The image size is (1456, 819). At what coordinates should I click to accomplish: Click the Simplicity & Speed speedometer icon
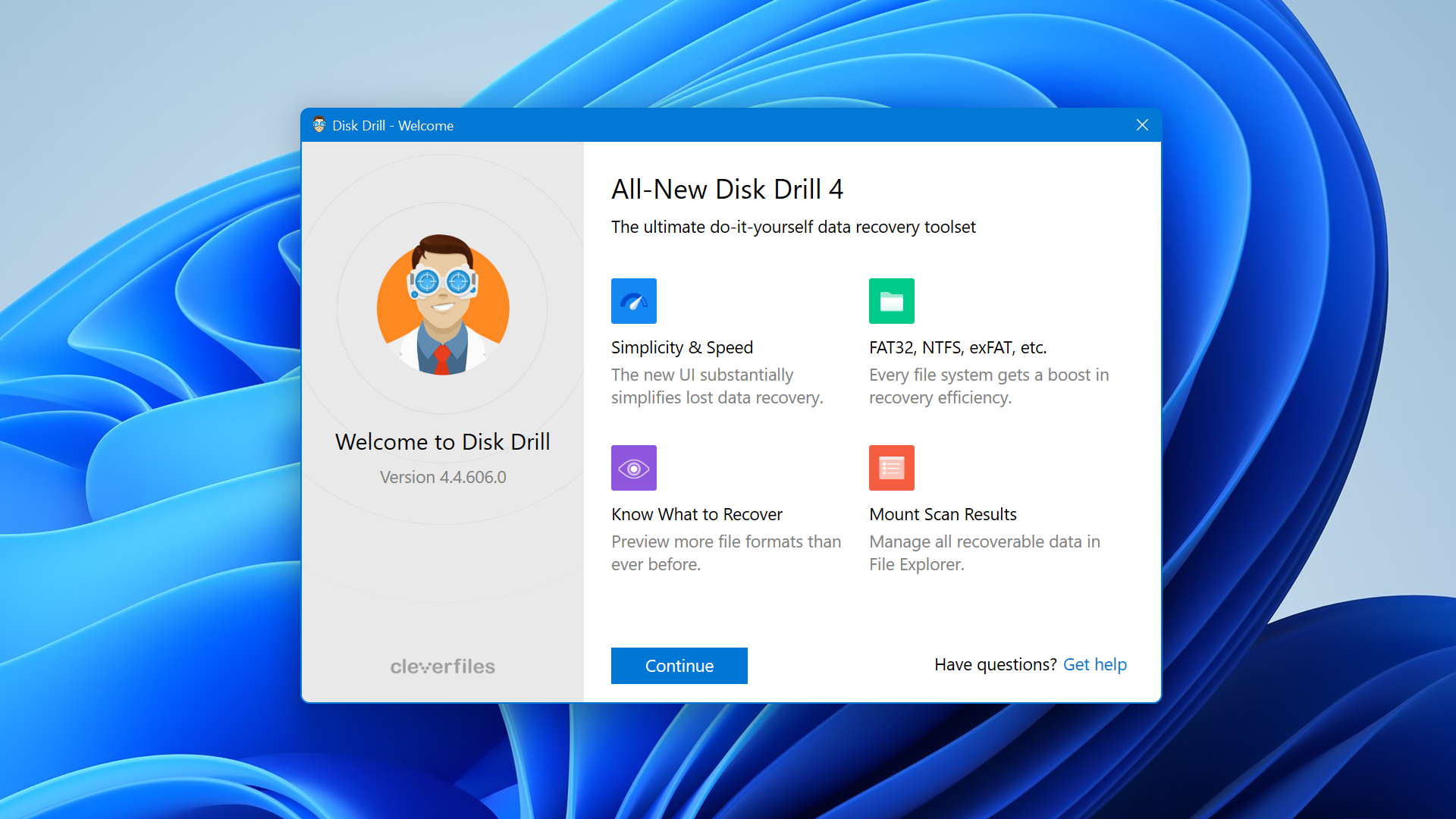pyautogui.click(x=633, y=301)
